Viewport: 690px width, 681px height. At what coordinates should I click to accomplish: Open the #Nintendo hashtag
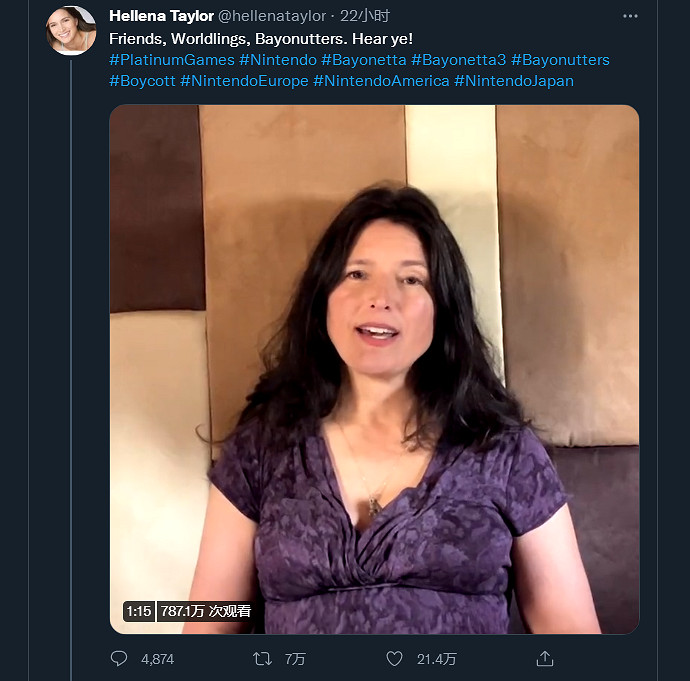[x=278, y=60]
